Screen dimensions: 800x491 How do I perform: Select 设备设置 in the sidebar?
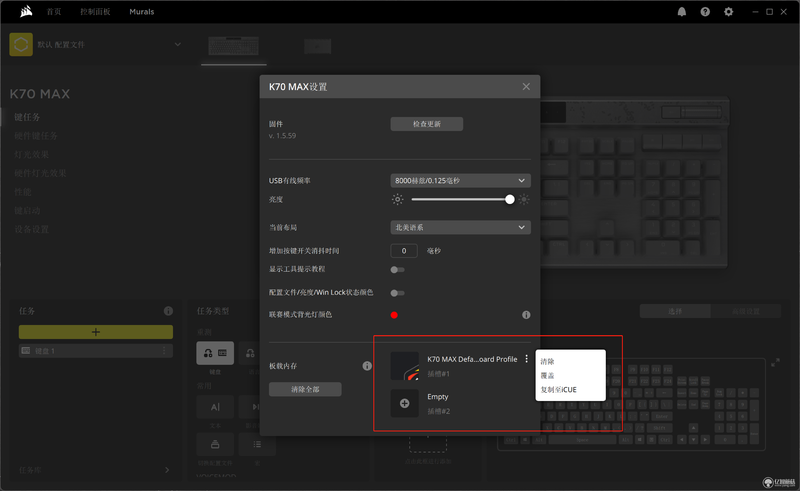pyautogui.click(x=32, y=230)
